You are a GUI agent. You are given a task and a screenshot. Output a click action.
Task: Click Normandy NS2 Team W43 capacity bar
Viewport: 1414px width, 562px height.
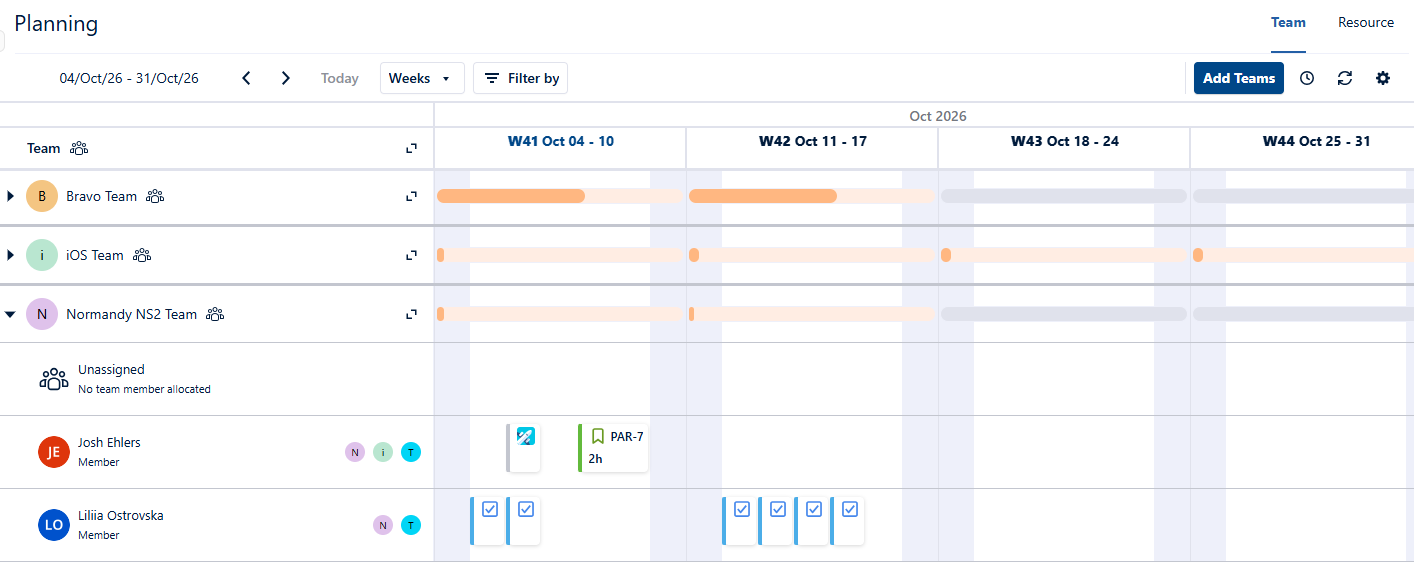[x=1064, y=314]
